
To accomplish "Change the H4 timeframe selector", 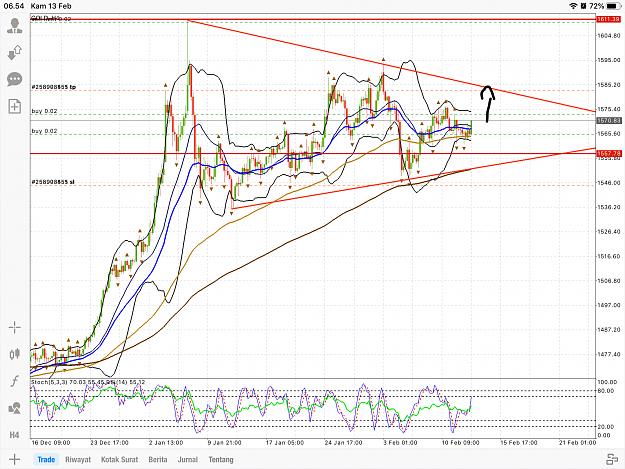I will pyautogui.click(x=14, y=435).
